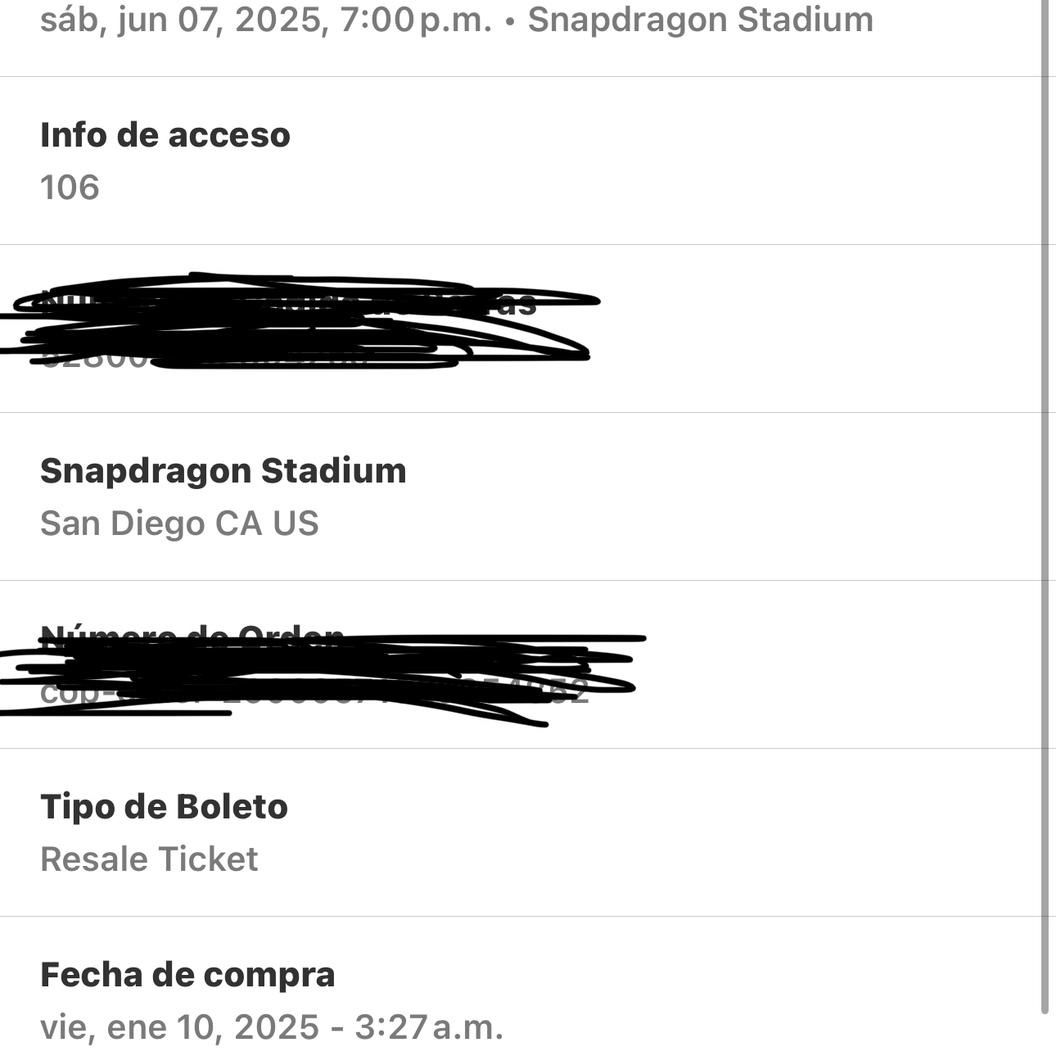Open the bold Snapdragon Stadium venue heading

tap(223, 471)
